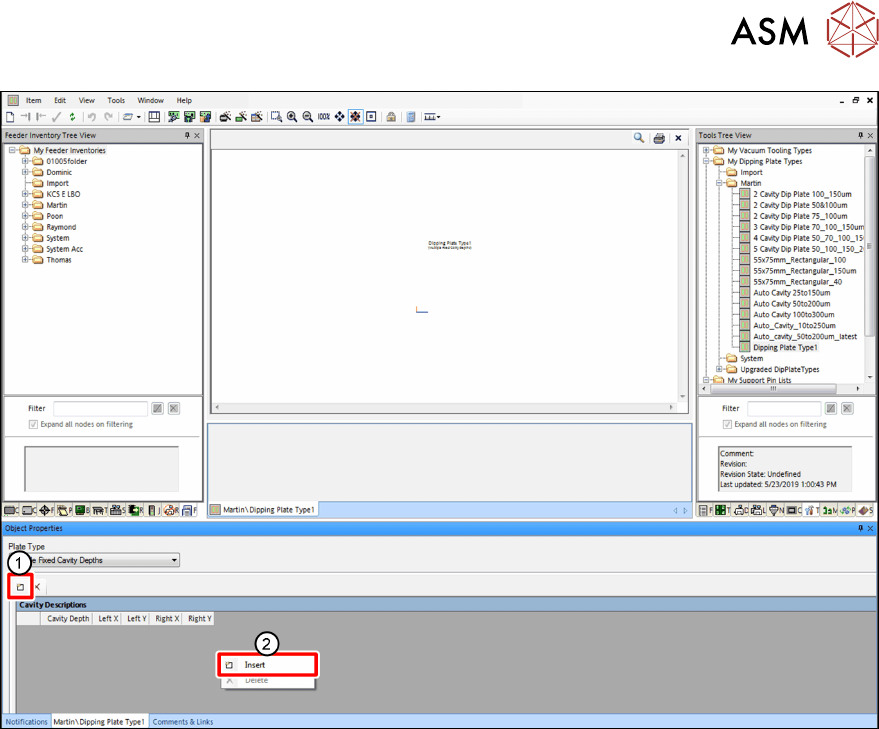Click the printer icon in center view
879x729 pixels.
pyautogui.click(x=659, y=138)
